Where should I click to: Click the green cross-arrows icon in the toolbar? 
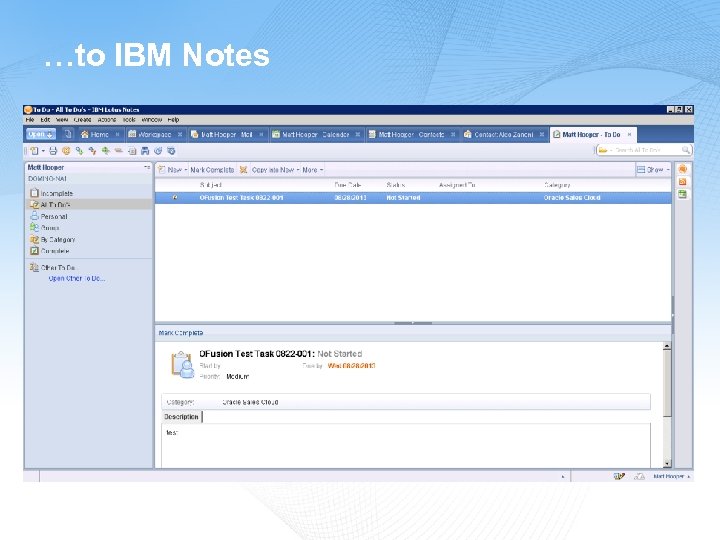(x=106, y=151)
